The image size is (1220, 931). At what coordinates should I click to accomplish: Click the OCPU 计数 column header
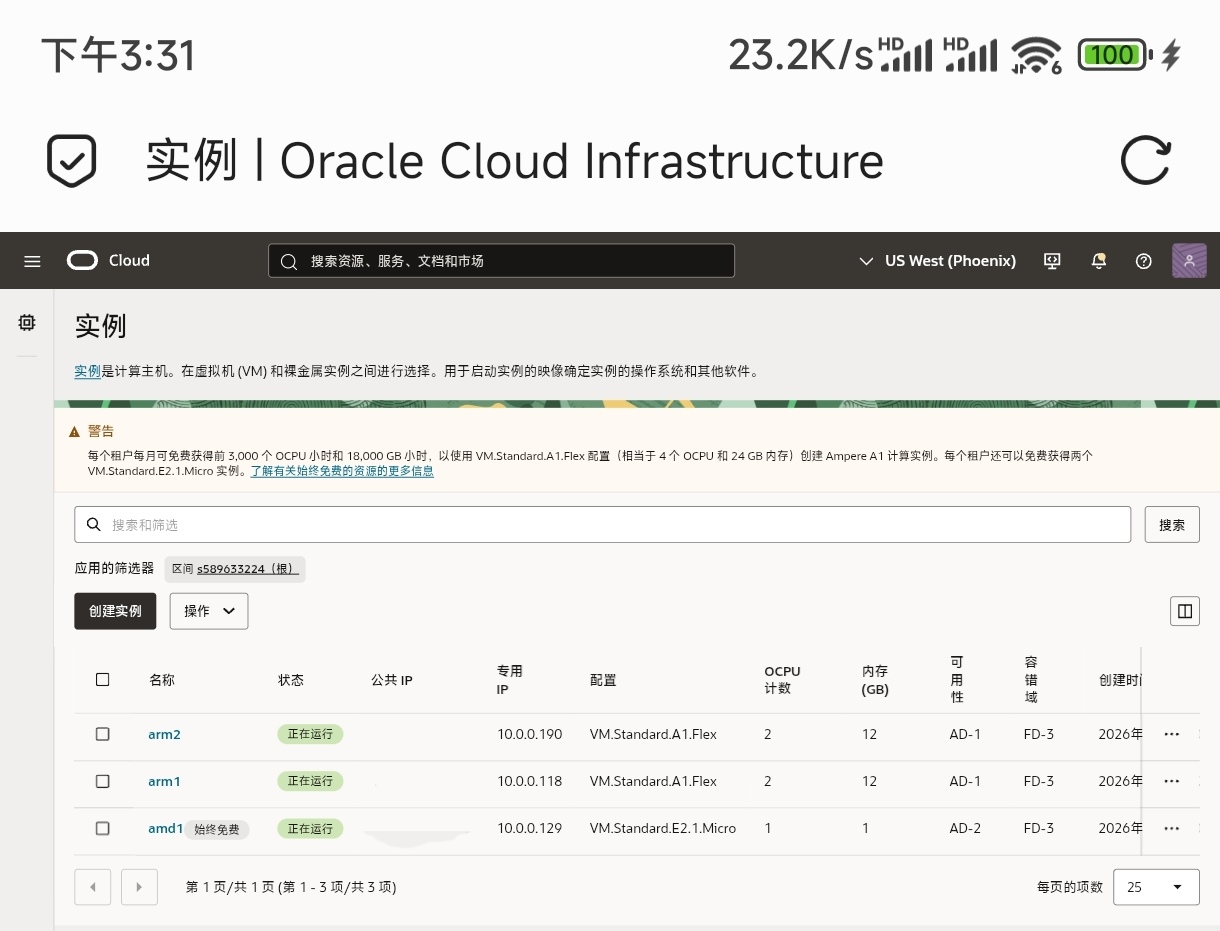click(x=782, y=680)
